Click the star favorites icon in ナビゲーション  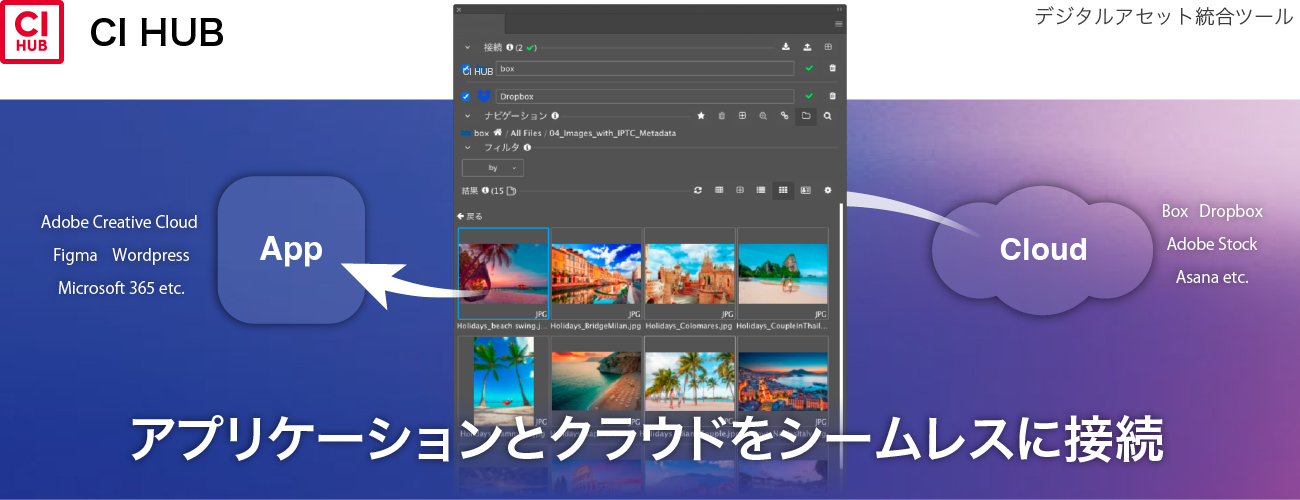click(x=701, y=116)
